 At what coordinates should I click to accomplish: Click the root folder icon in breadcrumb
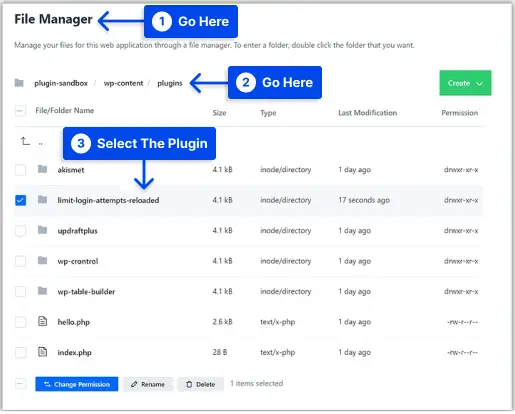tap(19, 83)
